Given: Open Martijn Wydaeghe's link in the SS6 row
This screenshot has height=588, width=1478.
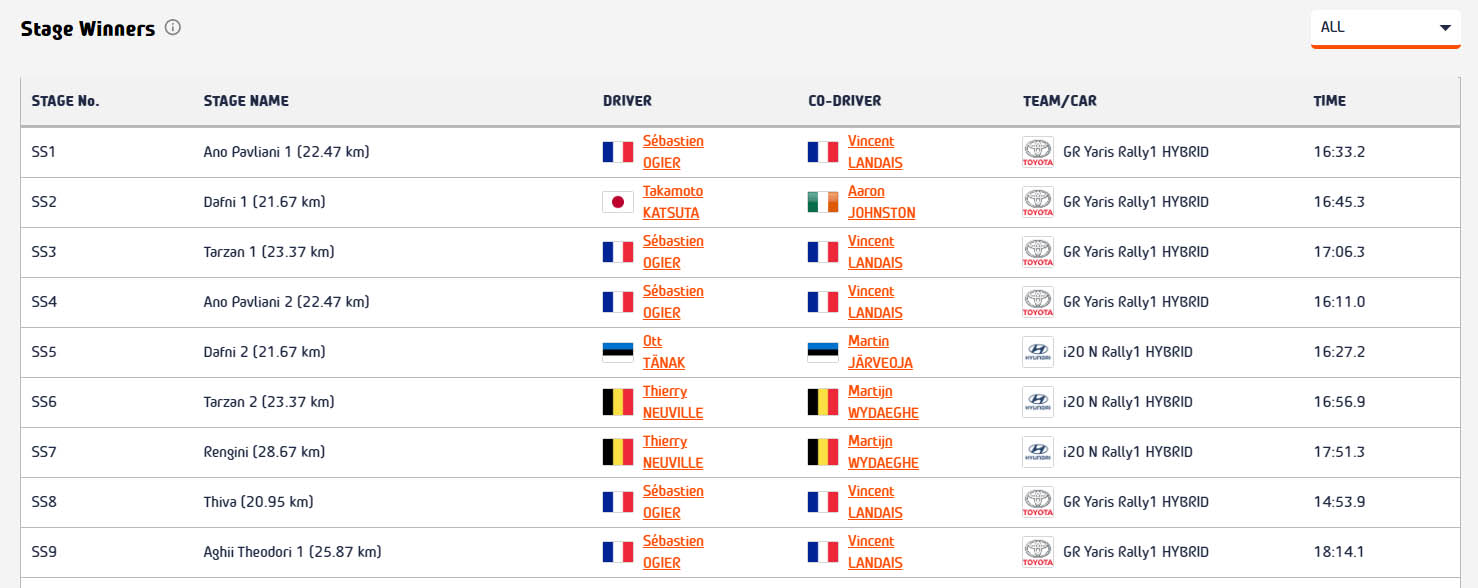Looking at the screenshot, I should [x=882, y=402].
